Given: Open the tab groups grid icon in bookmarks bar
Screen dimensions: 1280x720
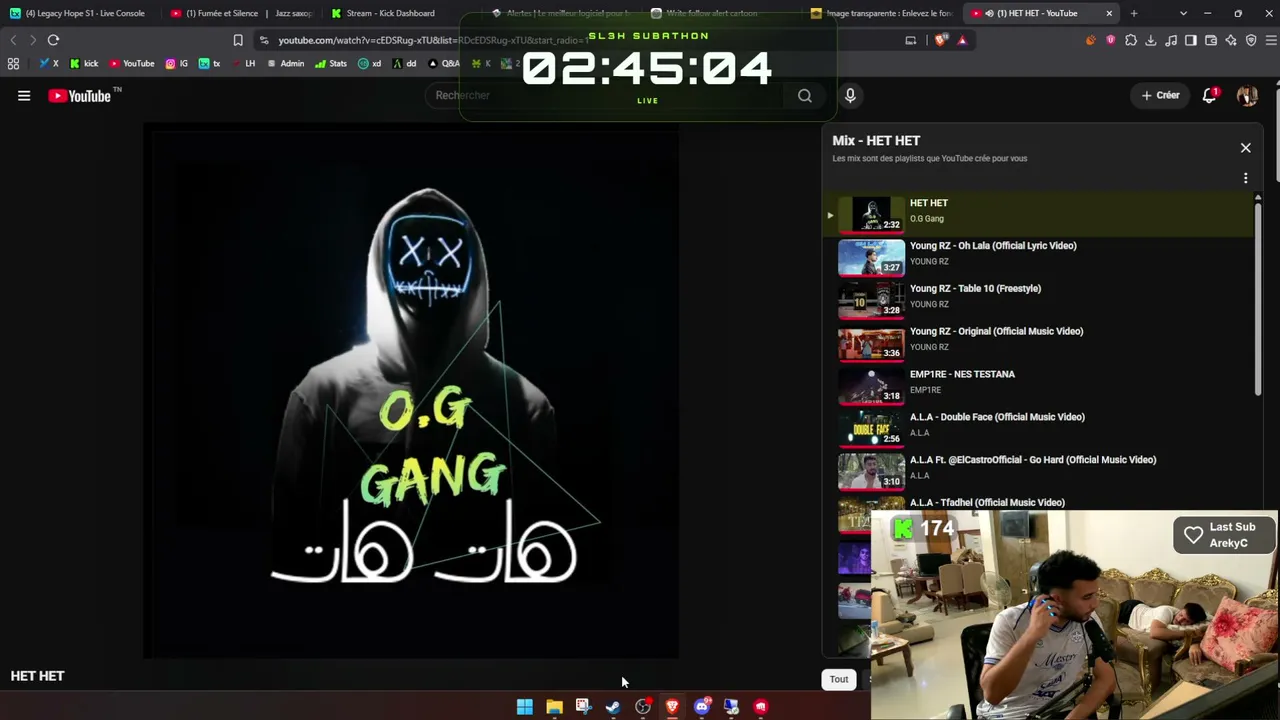Looking at the screenshot, I should pos(13,63).
